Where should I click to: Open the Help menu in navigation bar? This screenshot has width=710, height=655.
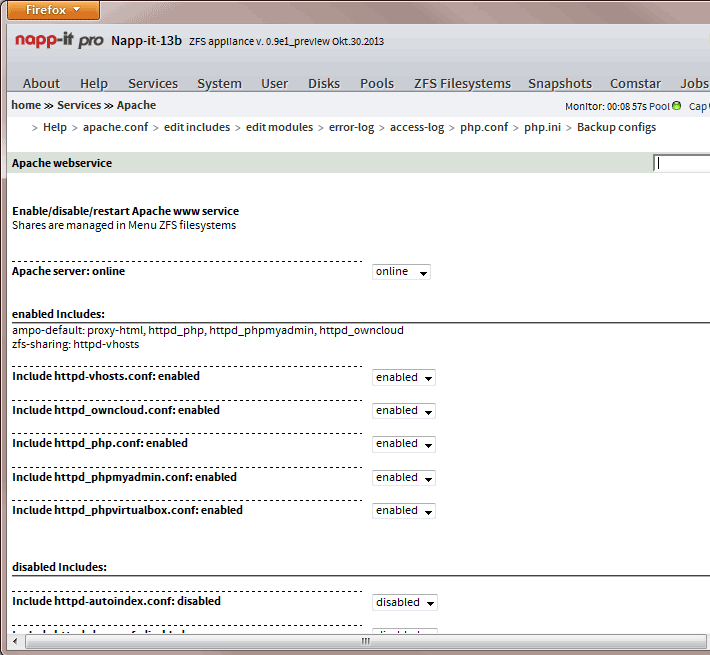tap(94, 84)
